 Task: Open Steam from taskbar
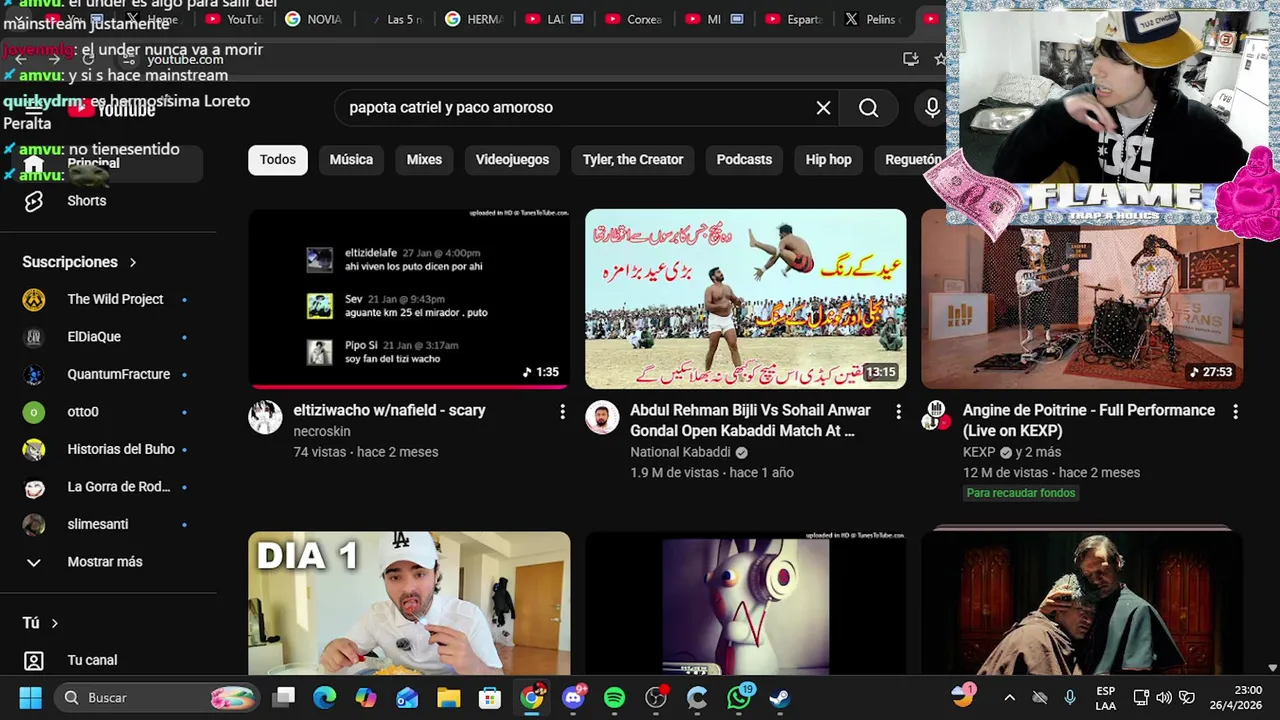779,697
